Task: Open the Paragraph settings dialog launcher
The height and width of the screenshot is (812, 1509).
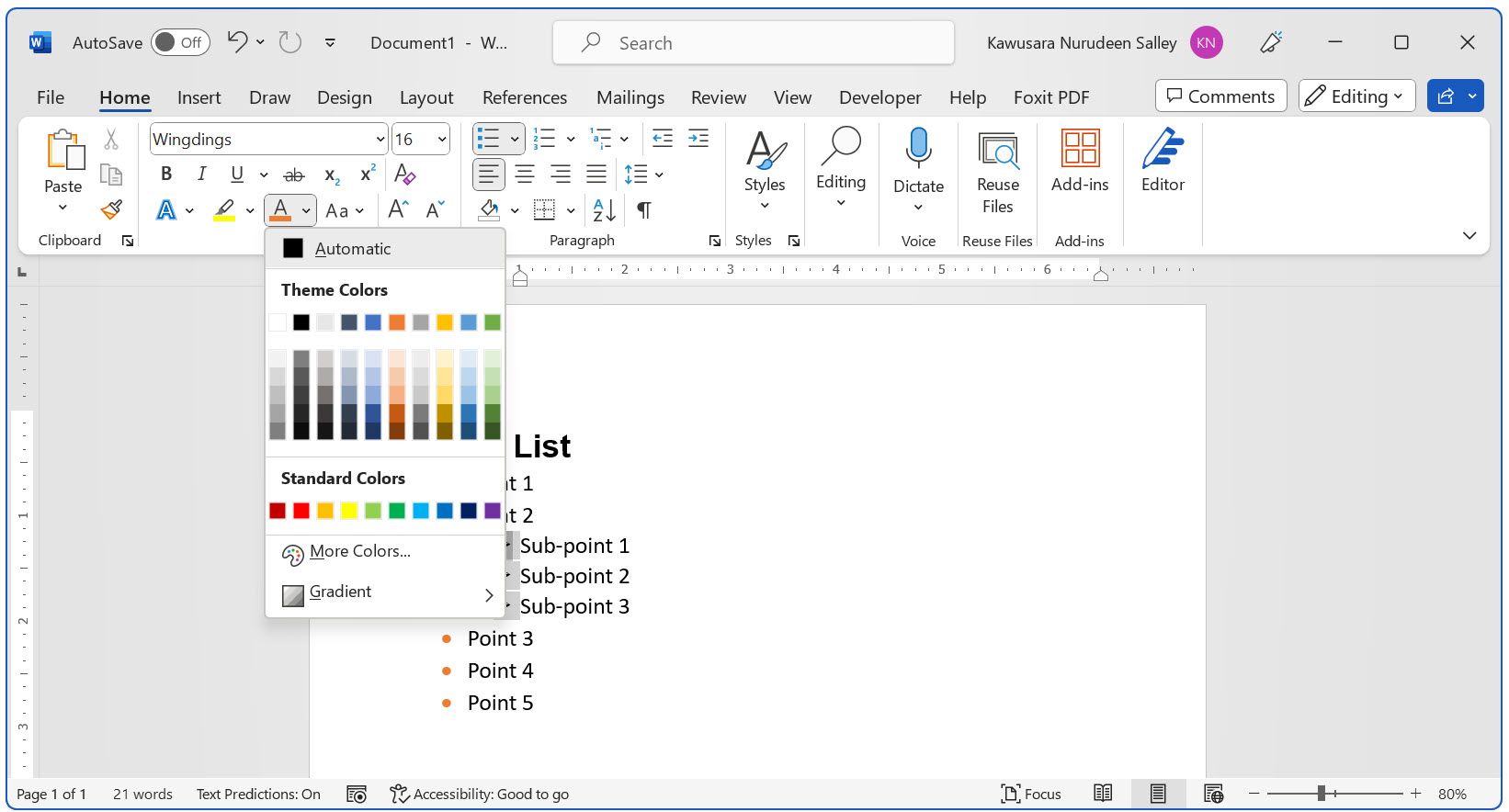Action: pyautogui.click(x=715, y=241)
